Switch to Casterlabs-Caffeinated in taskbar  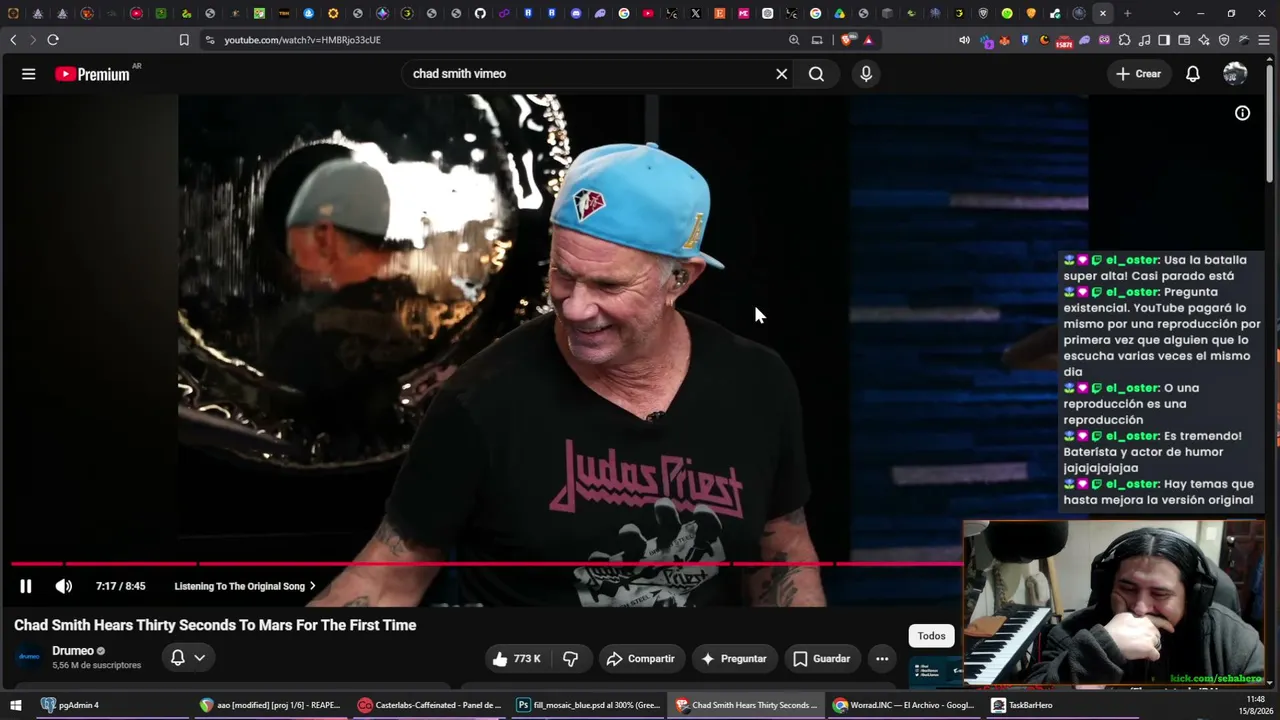[x=430, y=705]
